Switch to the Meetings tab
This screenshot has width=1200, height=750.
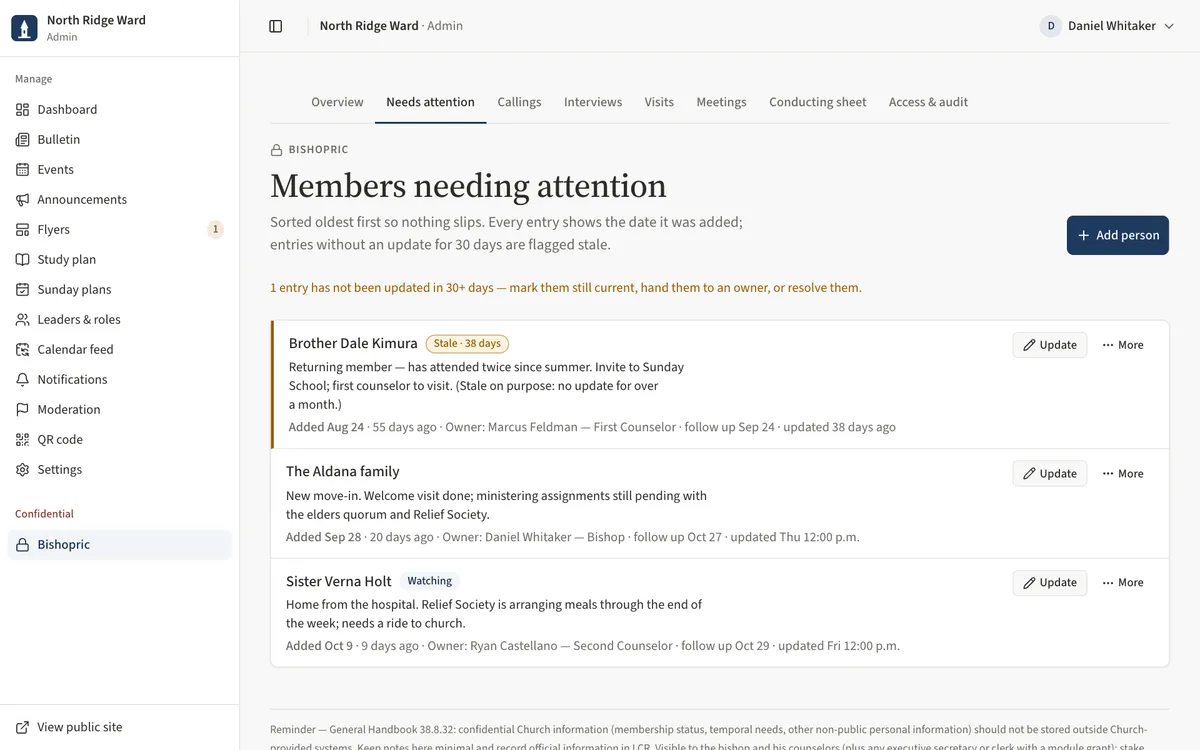coord(721,102)
